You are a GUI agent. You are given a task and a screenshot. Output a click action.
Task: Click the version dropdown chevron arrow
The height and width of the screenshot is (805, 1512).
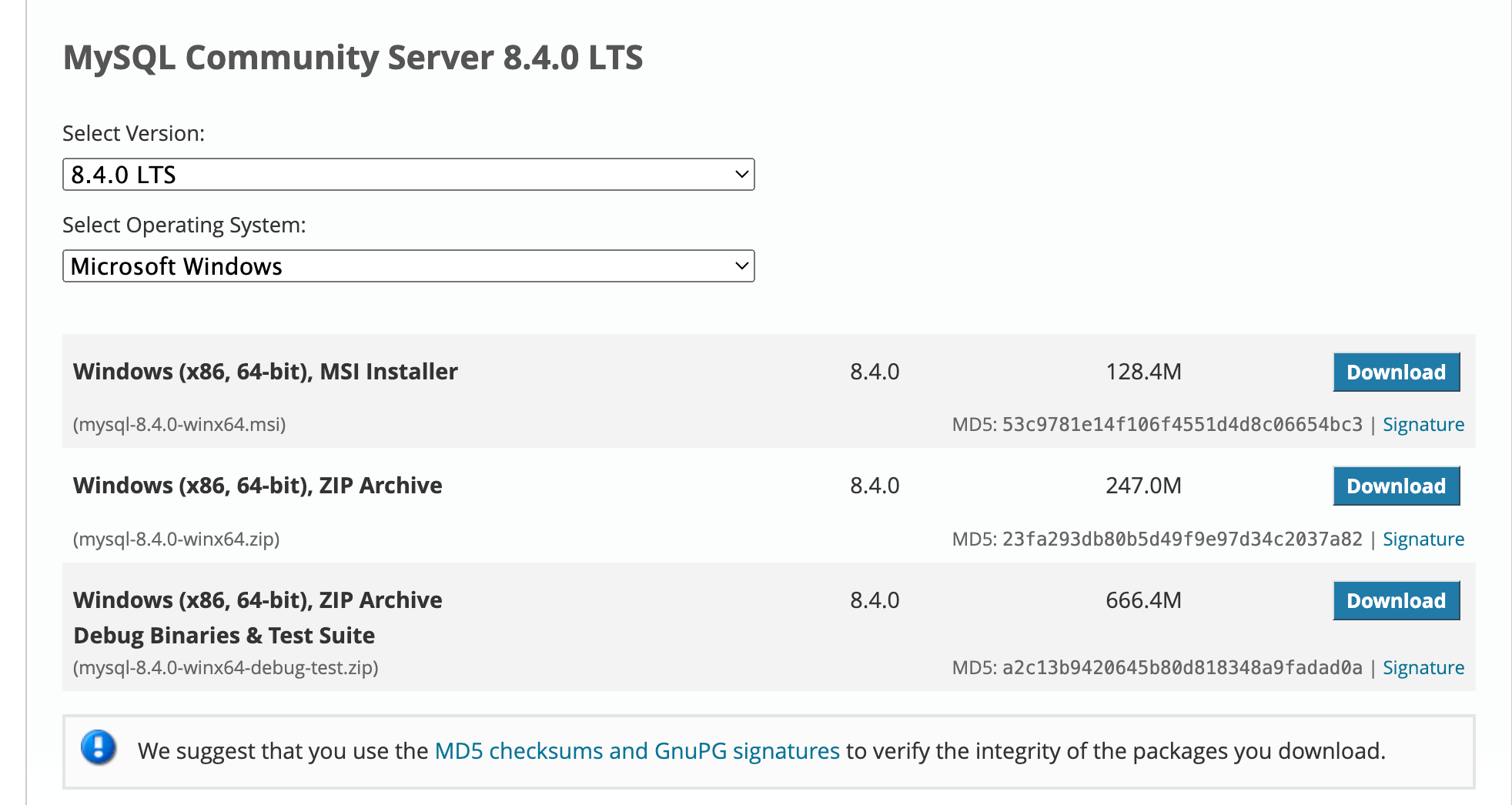click(x=741, y=175)
